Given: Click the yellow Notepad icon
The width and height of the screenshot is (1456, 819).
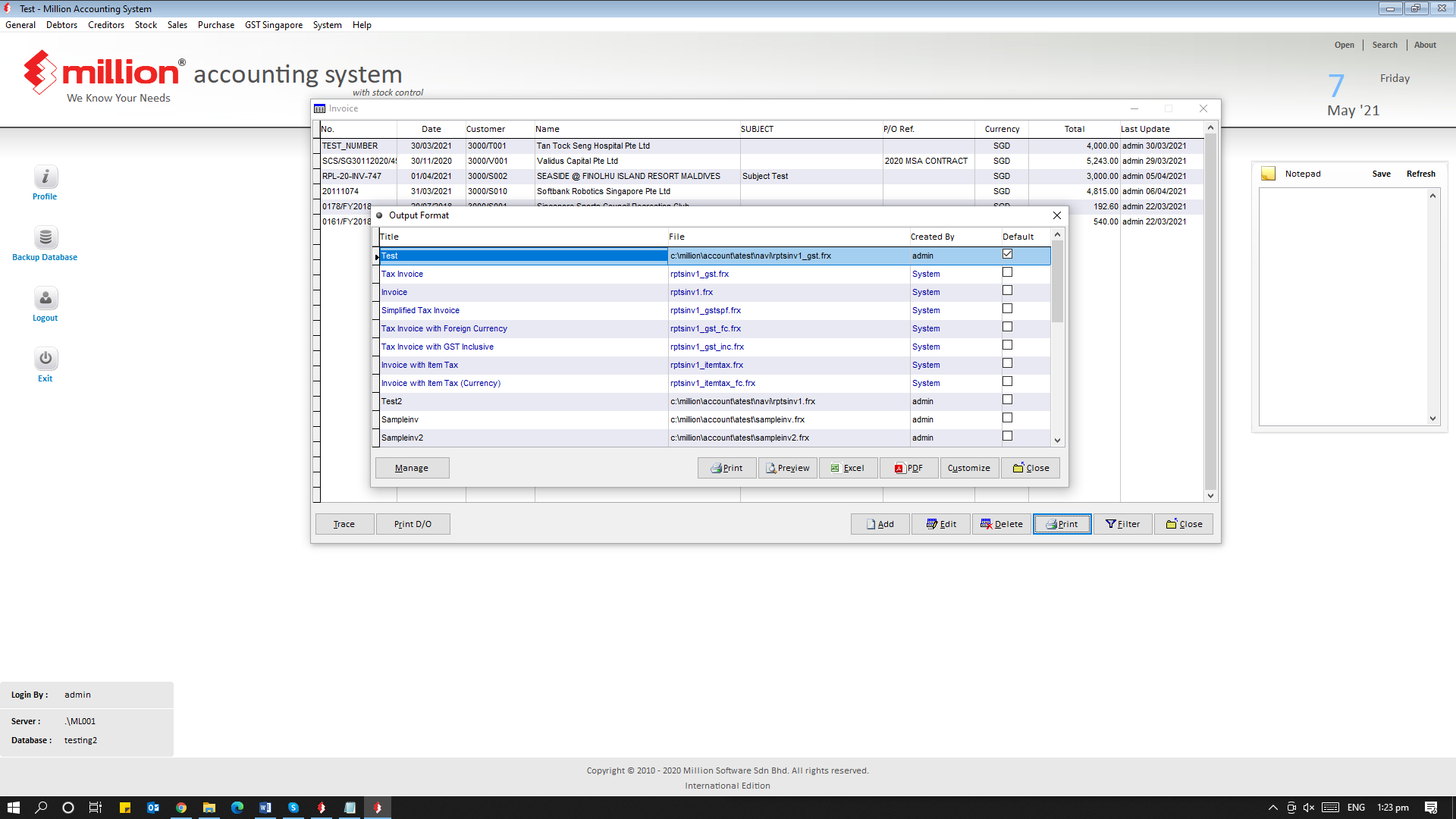Looking at the screenshot, I should (1268, 174).
